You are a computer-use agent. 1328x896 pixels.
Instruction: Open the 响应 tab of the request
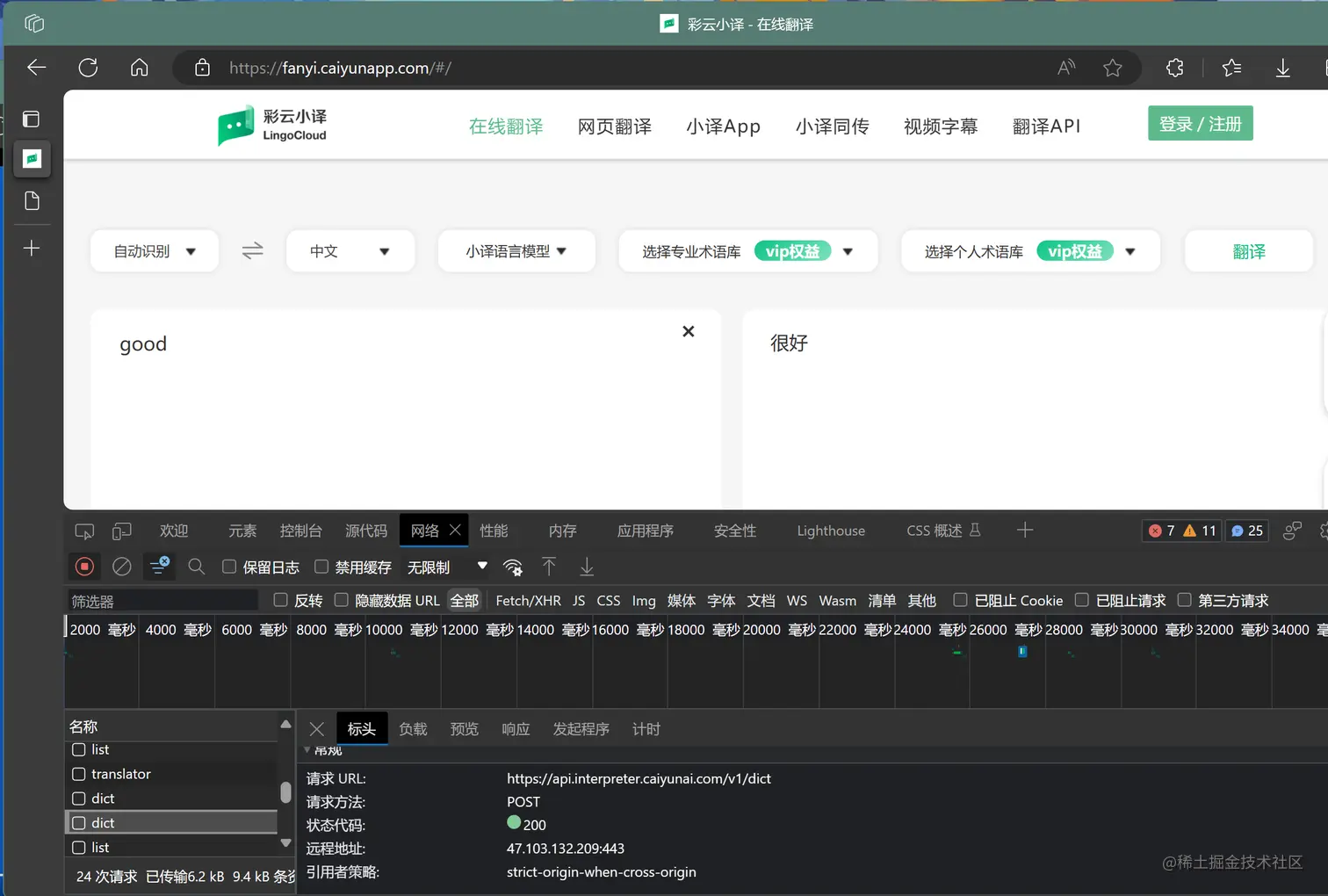pyautogui.click(x=516, y=728)
